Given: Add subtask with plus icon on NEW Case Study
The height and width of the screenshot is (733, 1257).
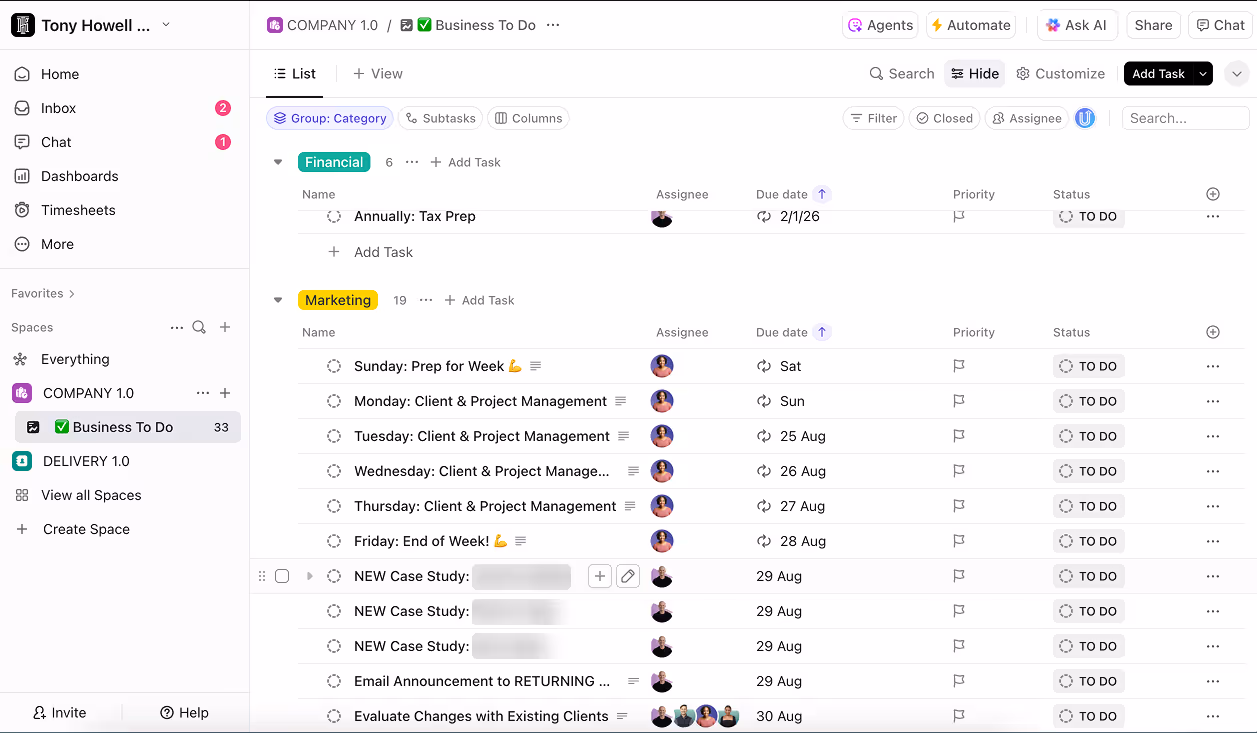Looking at the screenshot, I should (599, 576).
